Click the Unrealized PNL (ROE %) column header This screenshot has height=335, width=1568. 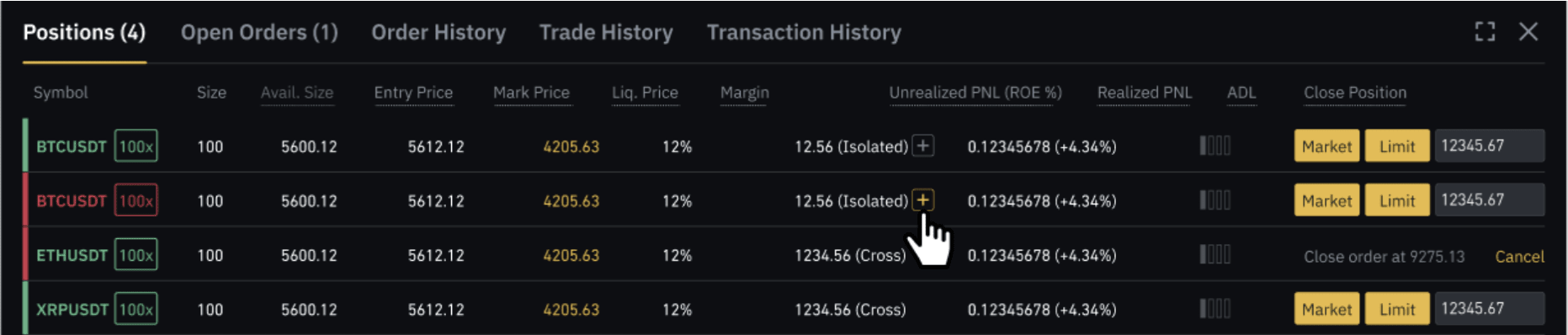point(975,93)
